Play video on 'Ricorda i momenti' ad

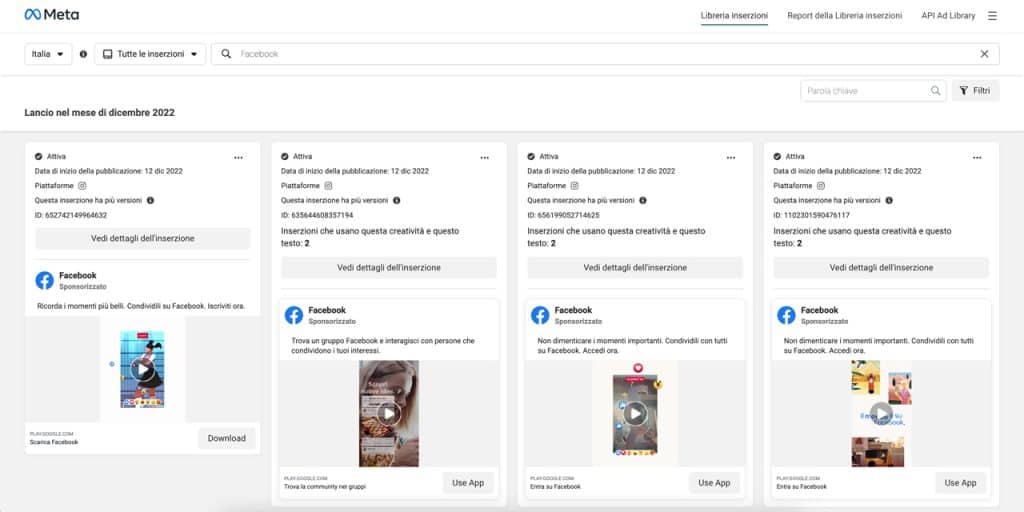[x=142, y=370]
